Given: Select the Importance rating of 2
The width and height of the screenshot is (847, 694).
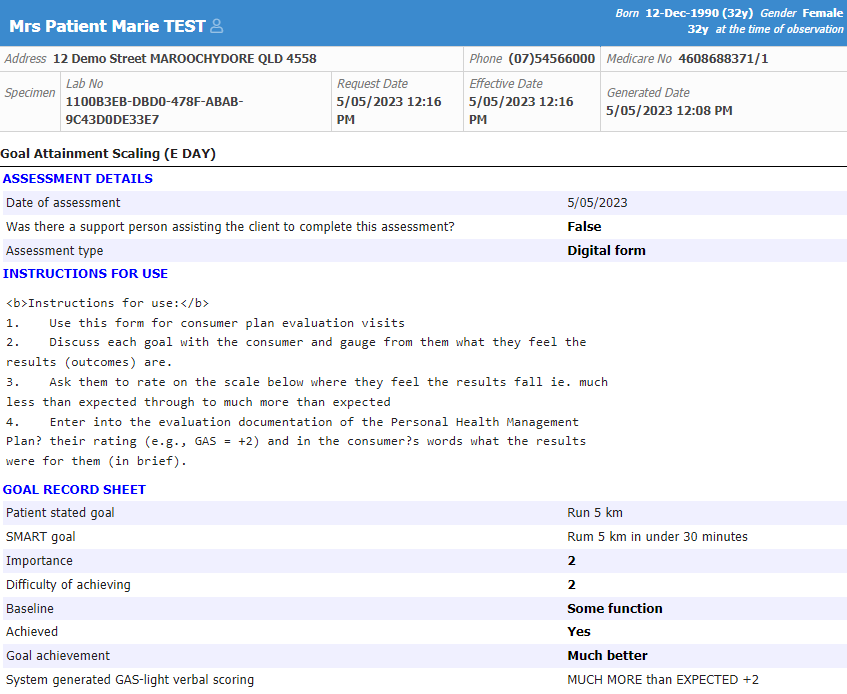Looking at the screenshot, I should (571, 560).
